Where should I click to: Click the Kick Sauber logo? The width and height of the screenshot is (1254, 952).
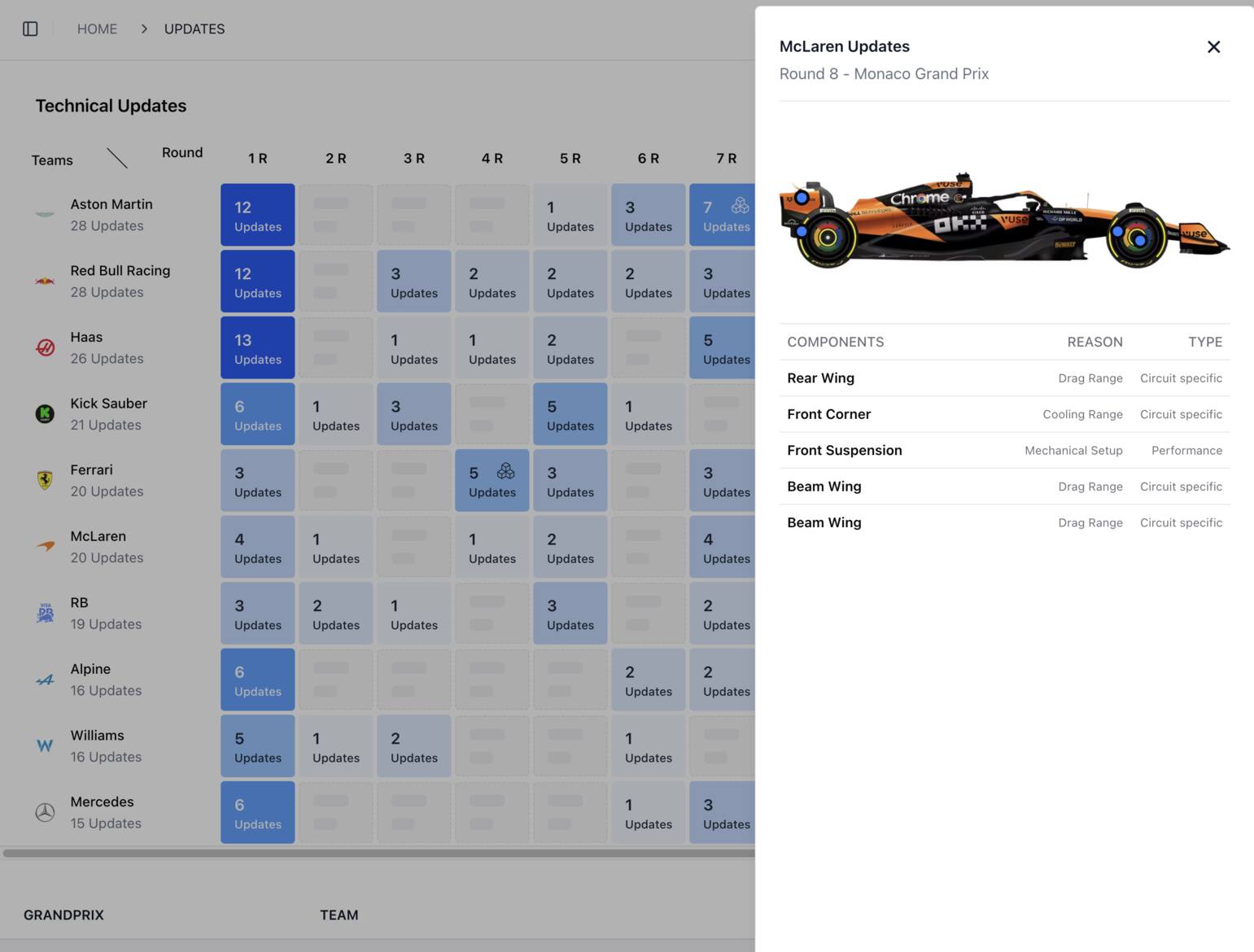coord(45,414)
